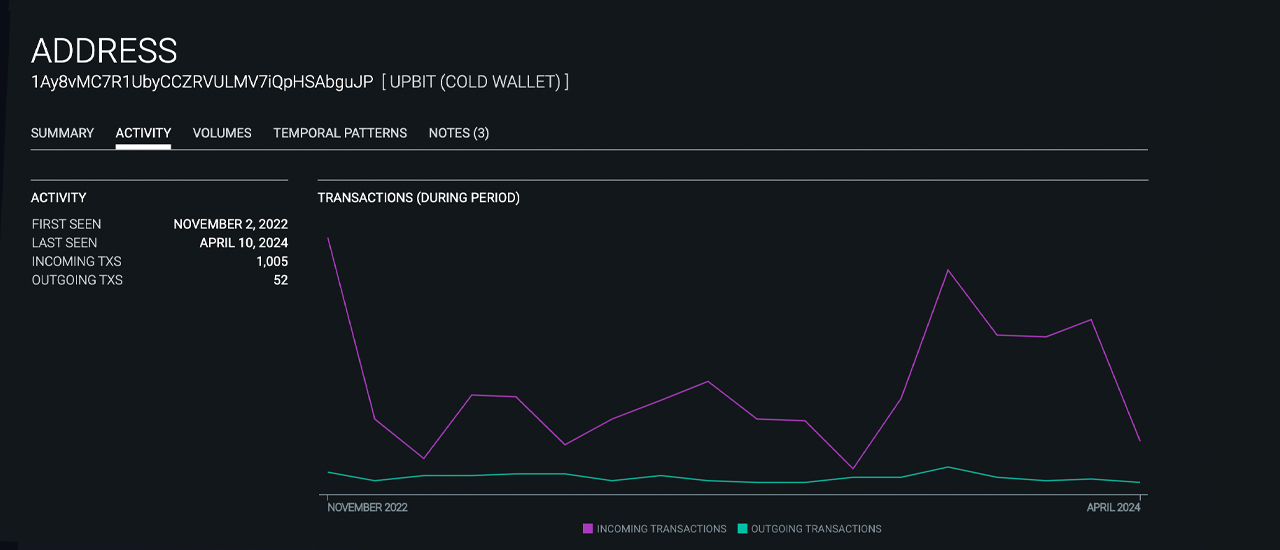Click the First Seen row label

point(66,224)
